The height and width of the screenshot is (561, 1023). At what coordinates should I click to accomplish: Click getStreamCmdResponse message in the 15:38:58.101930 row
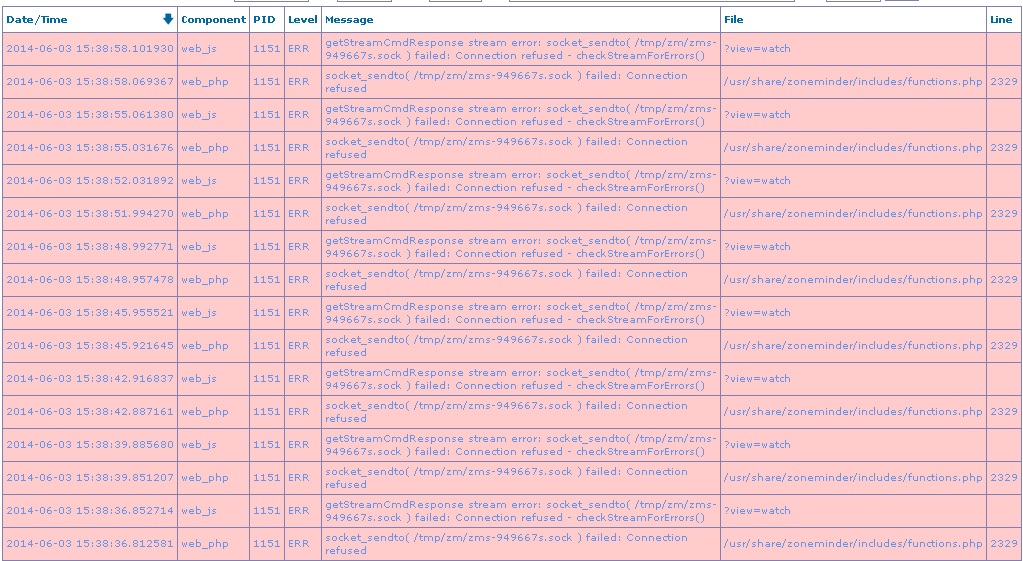point(521,48)
